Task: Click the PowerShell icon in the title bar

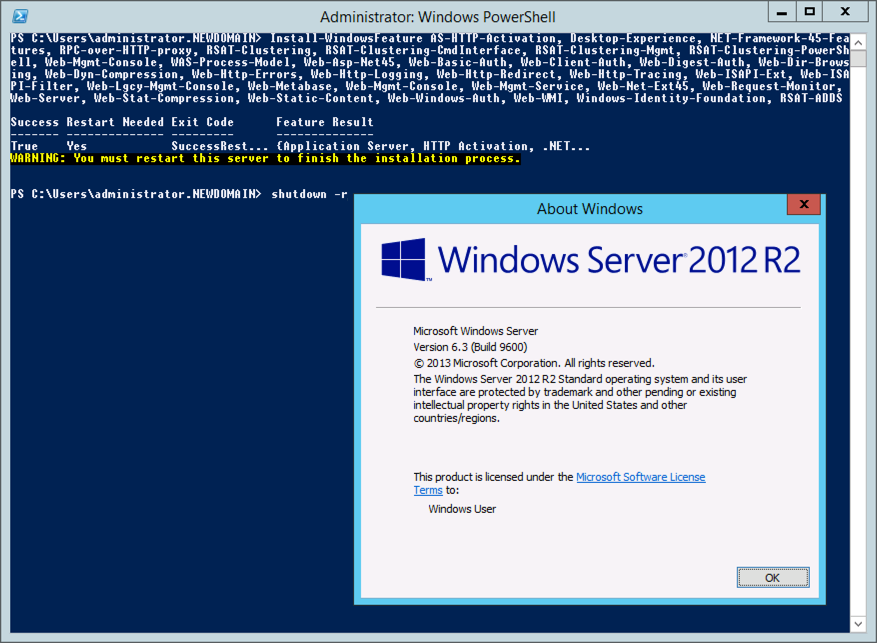Action: (x=20, y=16)
